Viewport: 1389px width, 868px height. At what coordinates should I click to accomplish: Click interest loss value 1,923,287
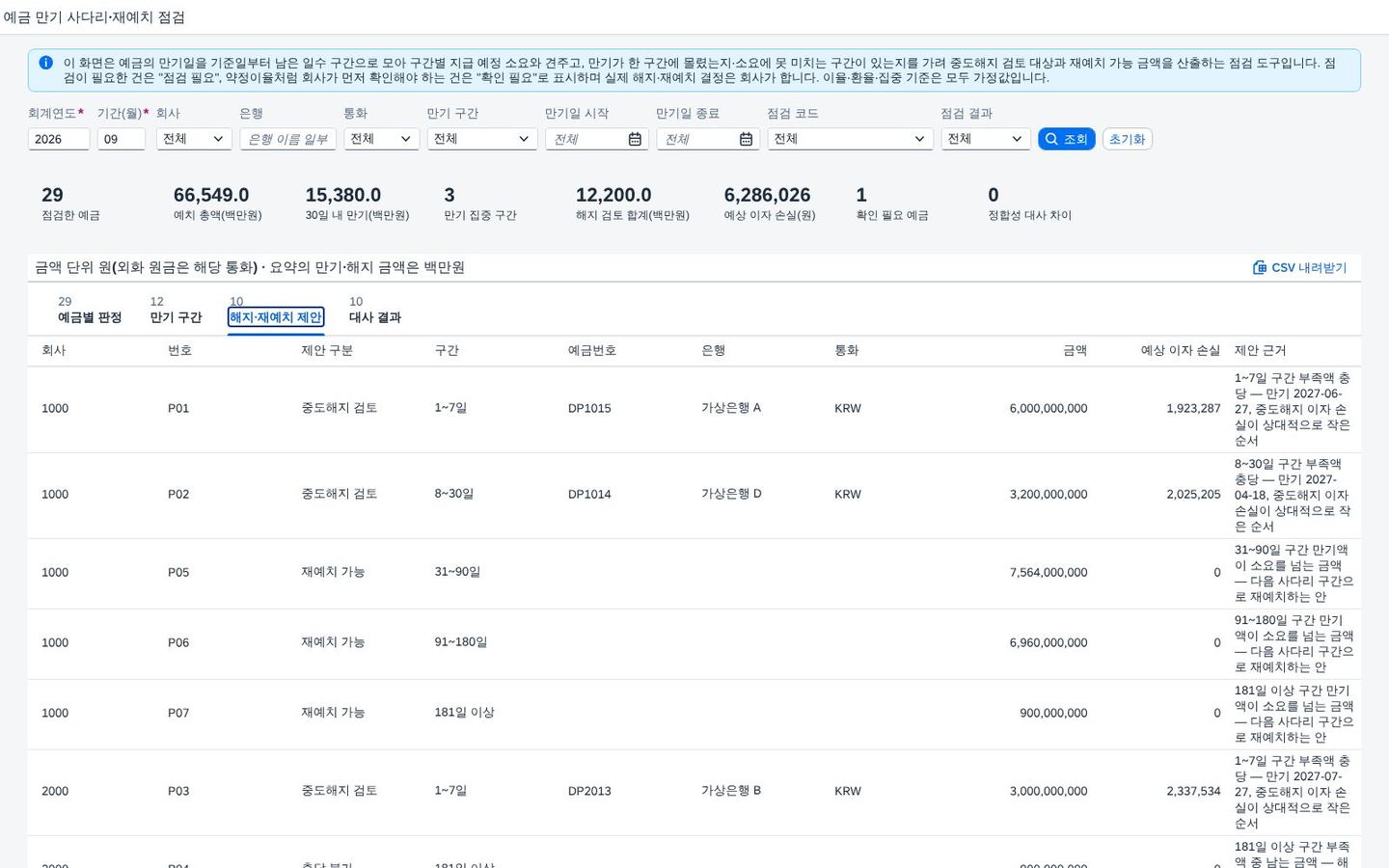1193,408
